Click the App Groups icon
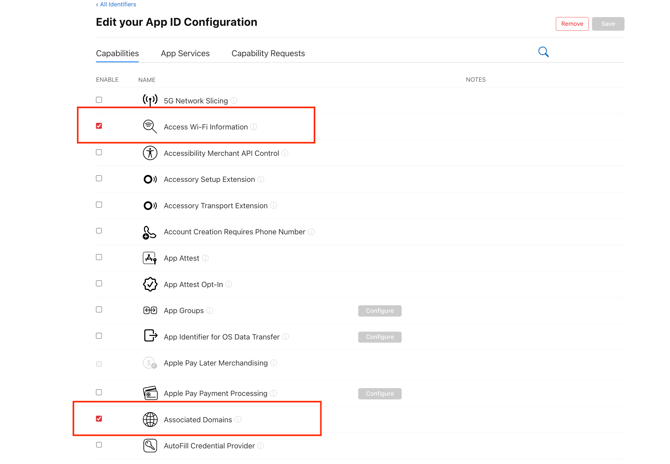The width and height of the screenshot is (670, 464). click(x=150, y=311)
